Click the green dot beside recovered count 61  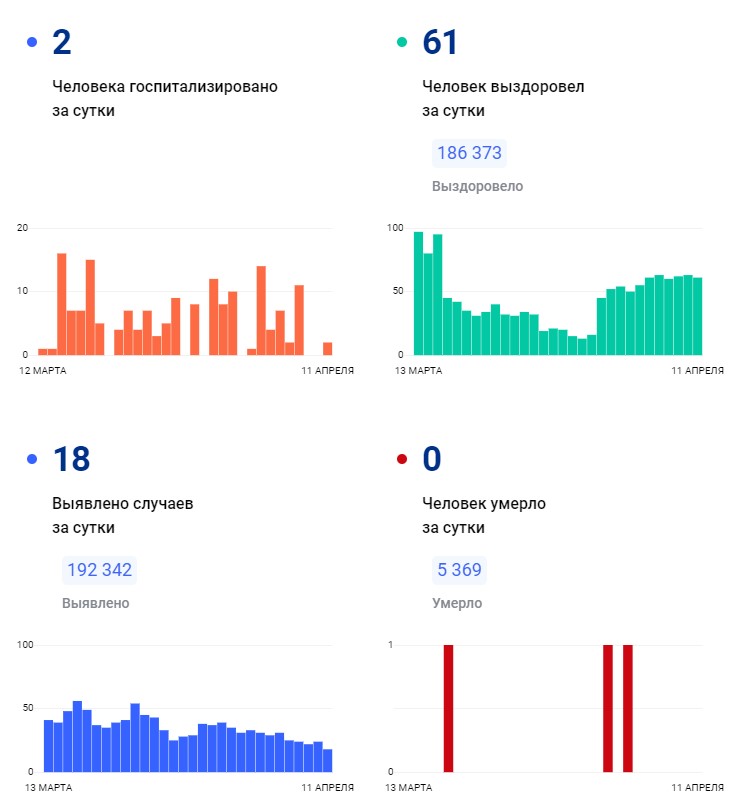pyautogui.click(x=402, y=43)
